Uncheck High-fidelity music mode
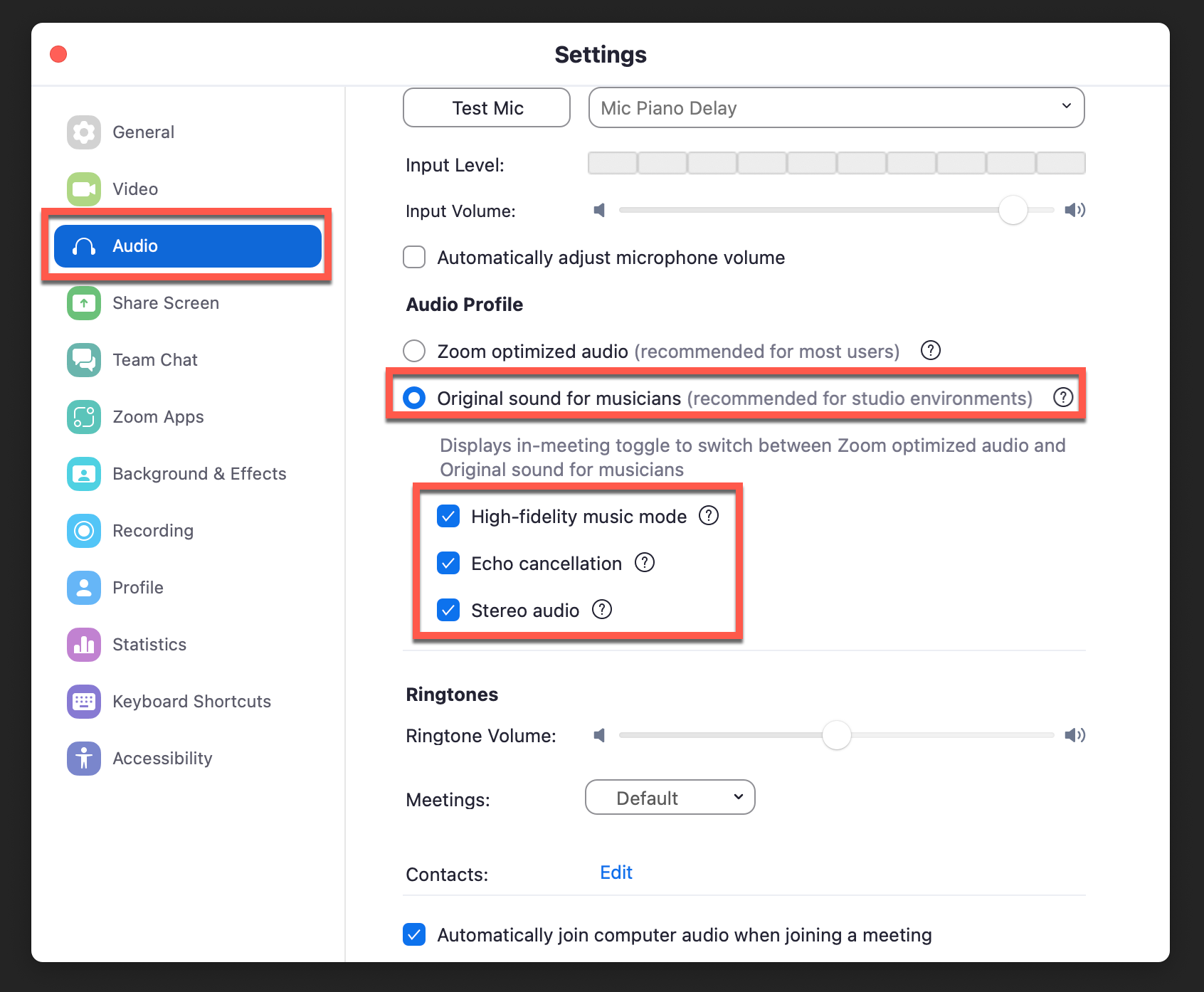This screenshot has height=992, width=1204. click(x=448, y=516)
